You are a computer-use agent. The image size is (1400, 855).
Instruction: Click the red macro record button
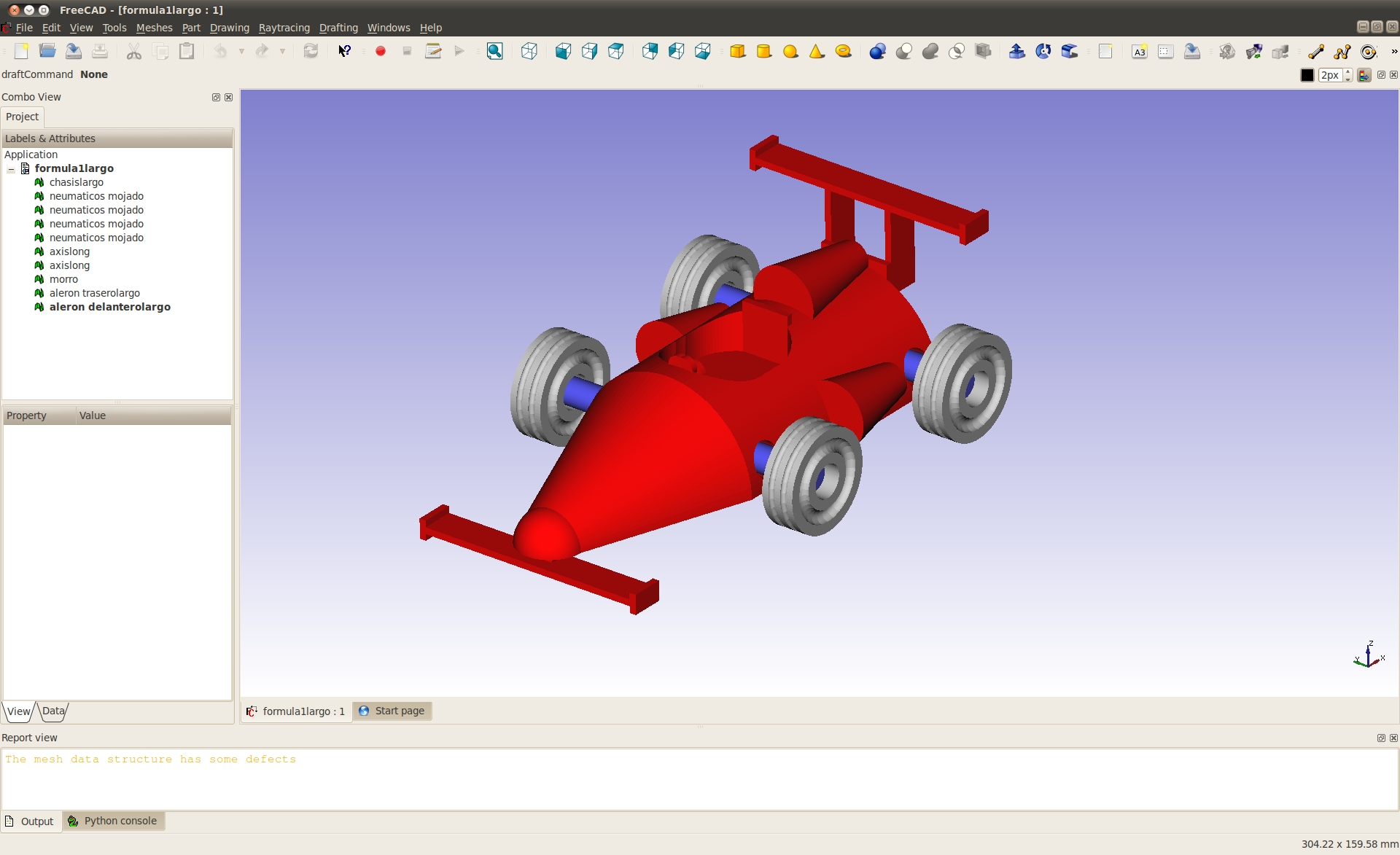tap(380, 51)
